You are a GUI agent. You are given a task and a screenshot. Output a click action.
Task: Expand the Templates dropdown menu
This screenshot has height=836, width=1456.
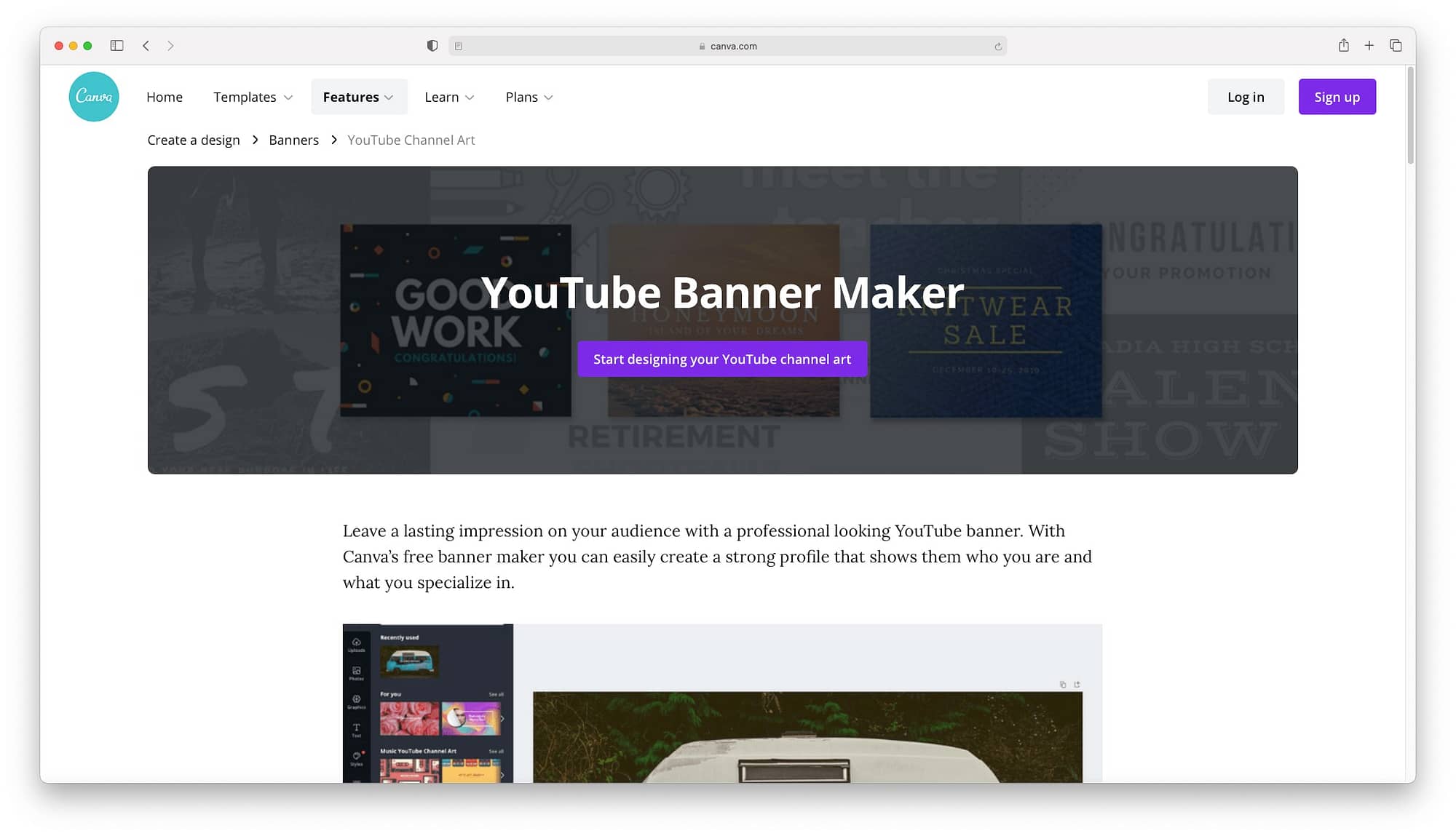[x=253, y=97]
